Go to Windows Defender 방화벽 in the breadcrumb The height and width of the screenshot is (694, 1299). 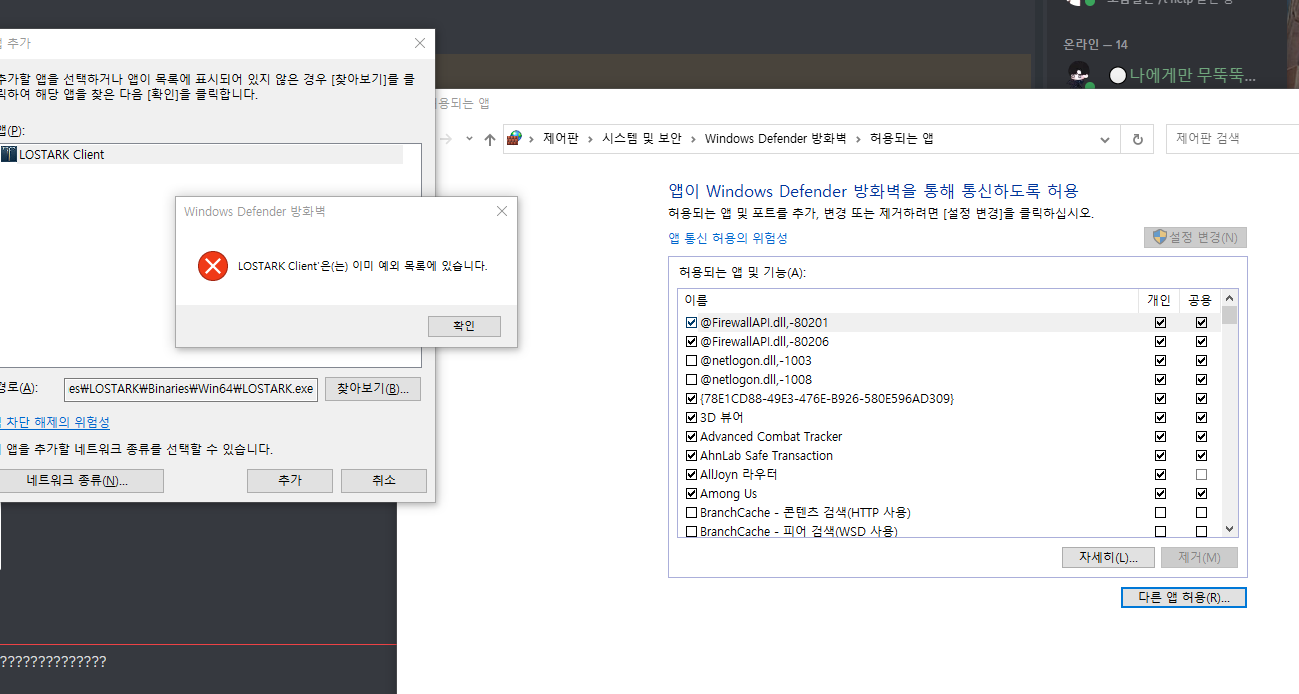[776, 140]
